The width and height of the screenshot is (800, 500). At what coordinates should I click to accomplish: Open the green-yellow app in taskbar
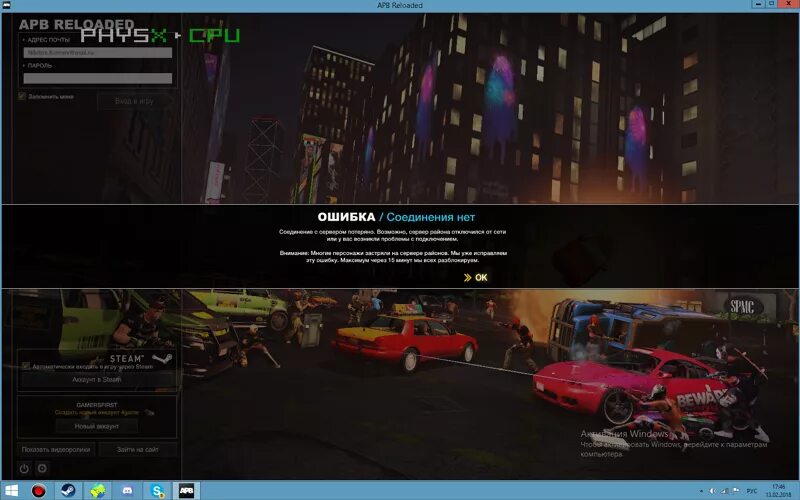[97, 491]
